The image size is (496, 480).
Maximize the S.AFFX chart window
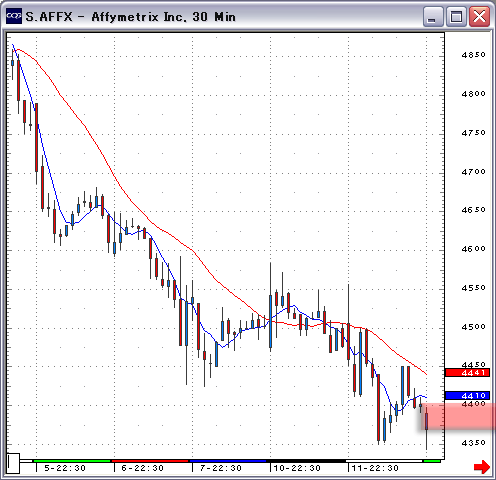(x=456, y=17)
